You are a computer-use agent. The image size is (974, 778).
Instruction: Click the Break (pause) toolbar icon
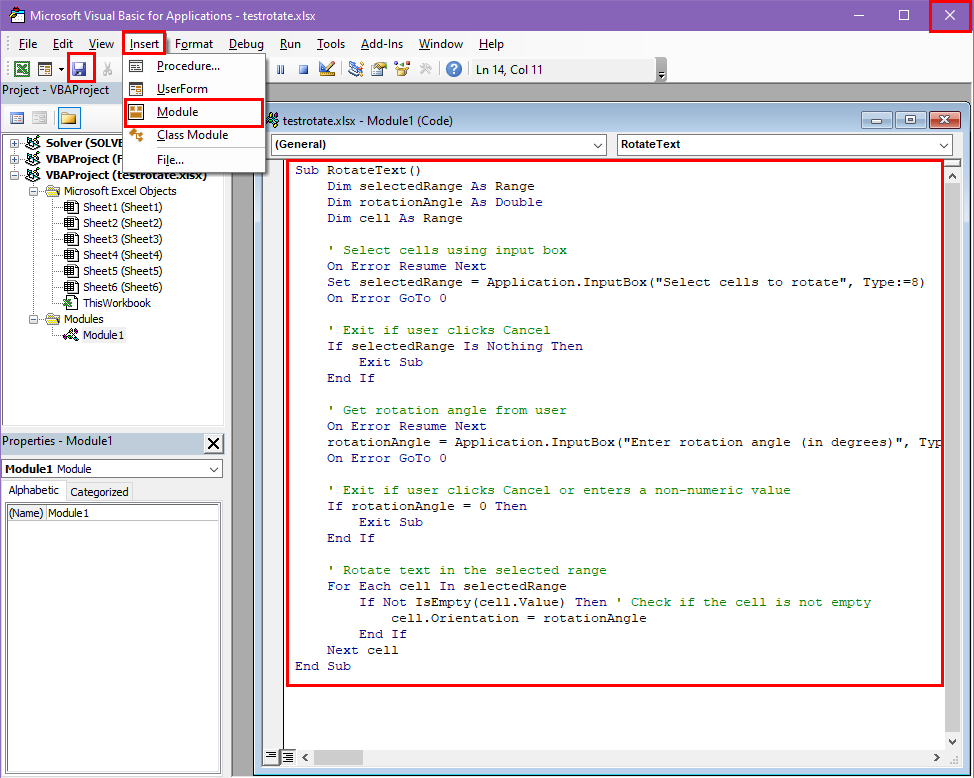click(281, 70)
